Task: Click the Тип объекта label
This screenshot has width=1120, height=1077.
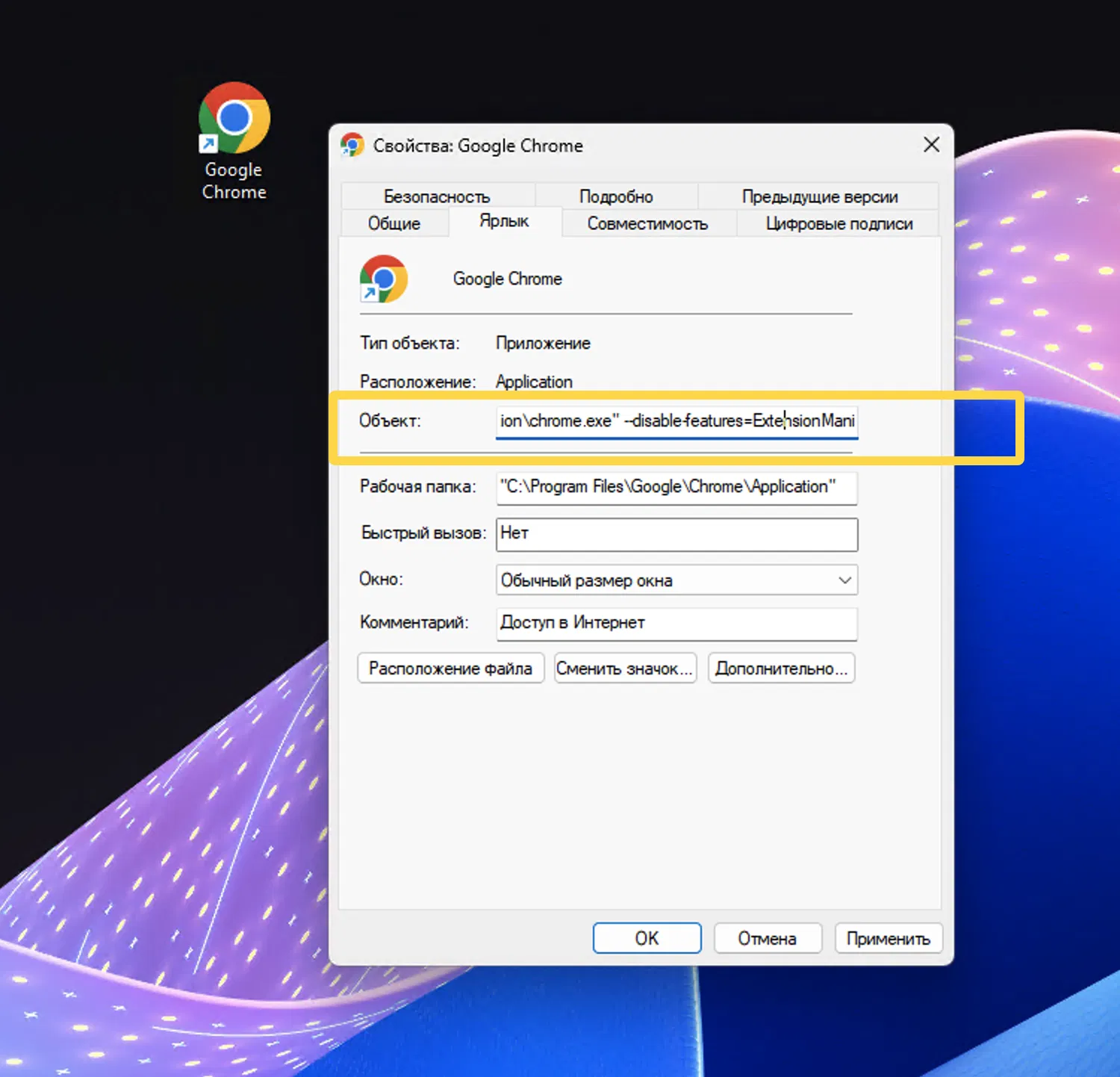Action: (410, 344)
